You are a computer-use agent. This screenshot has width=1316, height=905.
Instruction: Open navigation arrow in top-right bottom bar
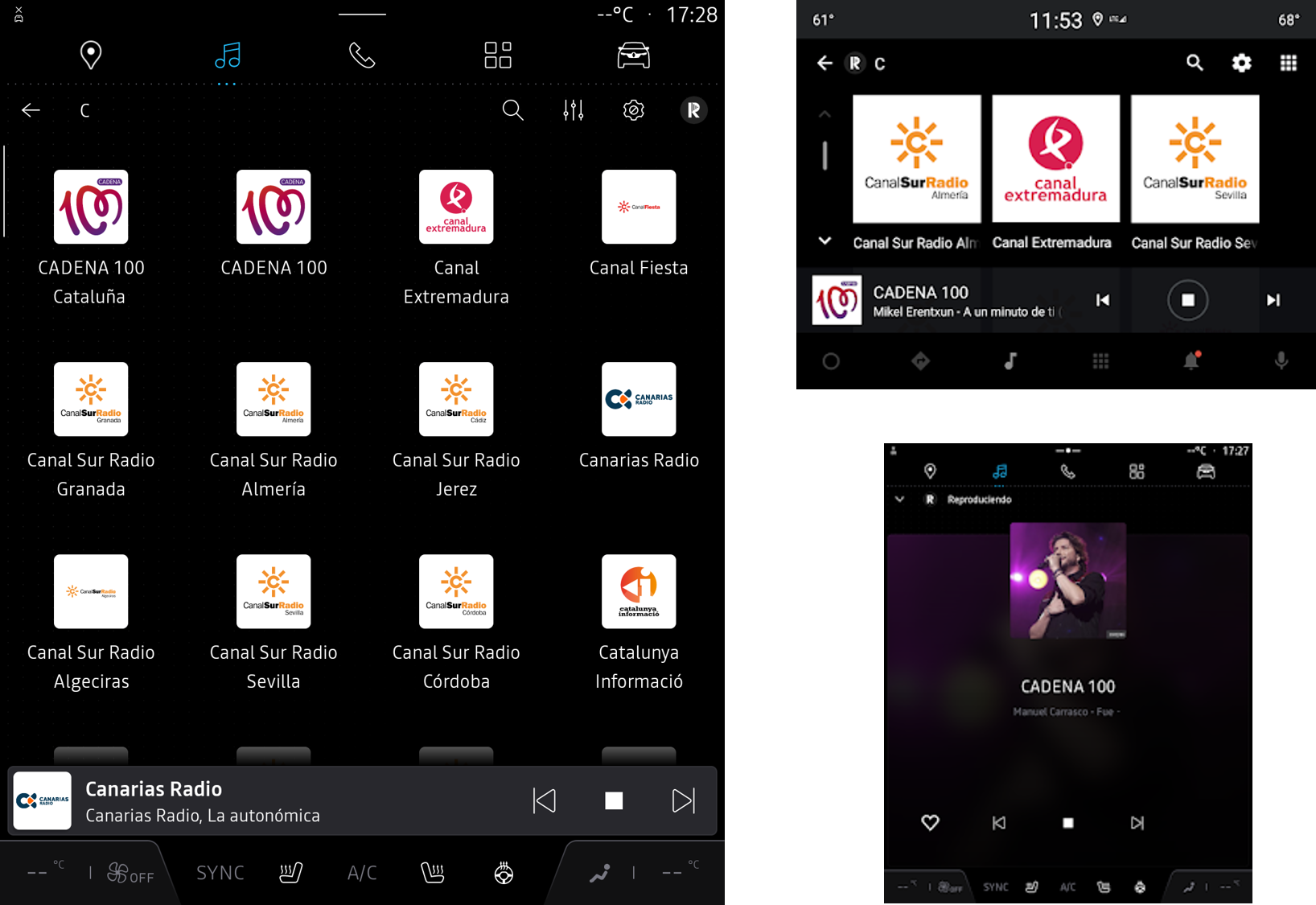click(x=921, y=361)
